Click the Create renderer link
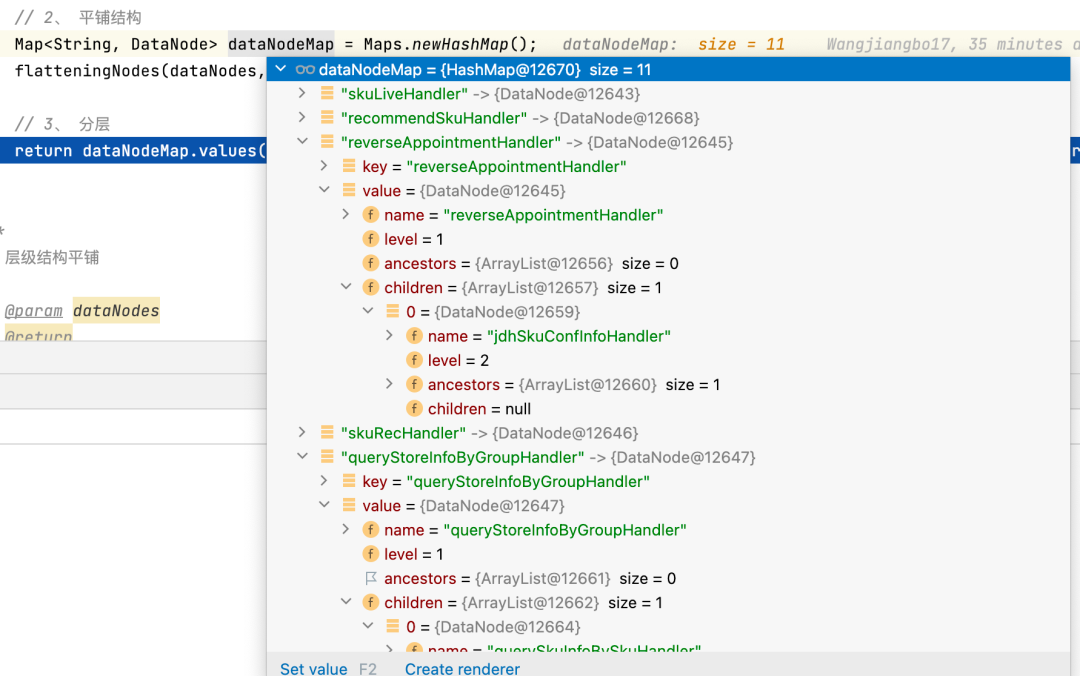 pyautogui.click(x=462, y=668)
